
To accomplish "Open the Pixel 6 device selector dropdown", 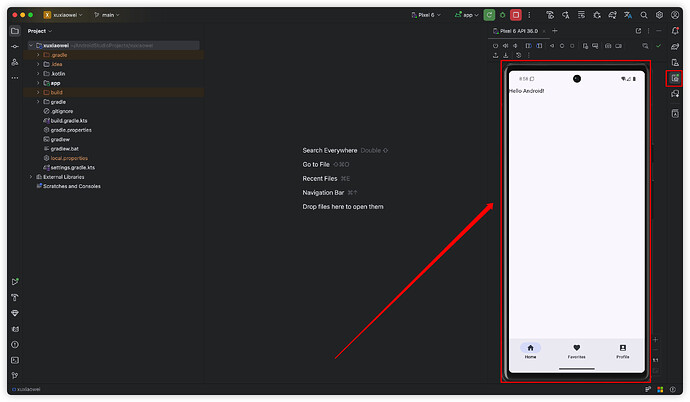I will [427, 15].
